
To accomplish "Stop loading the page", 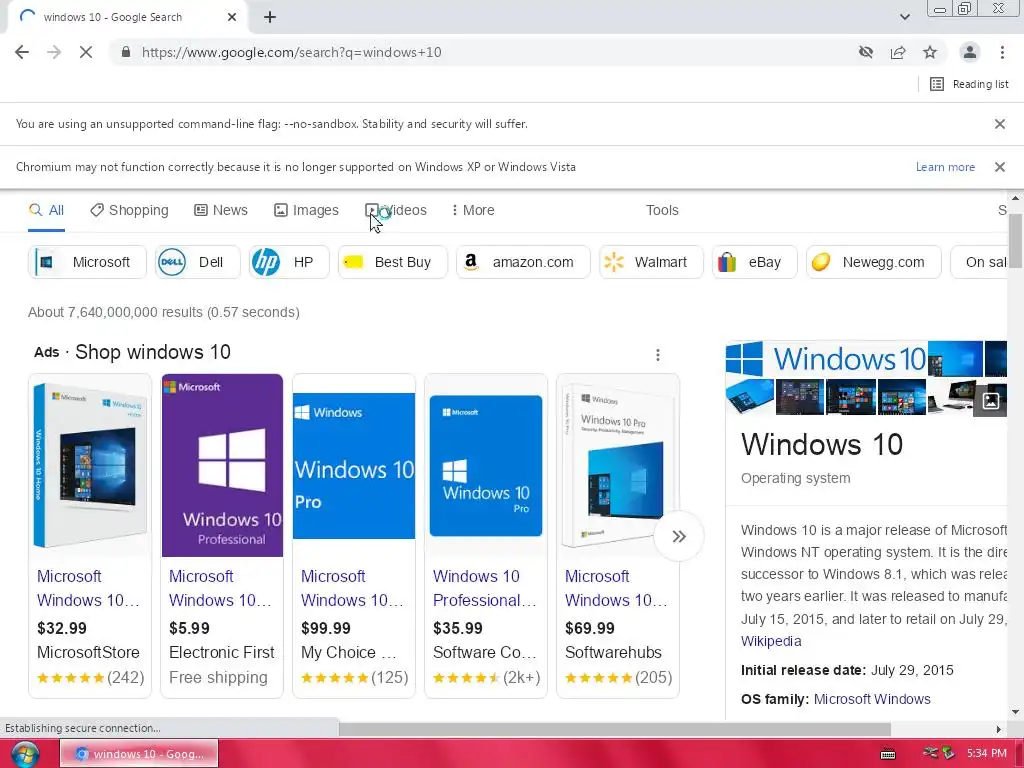I will tap(86, 52).
